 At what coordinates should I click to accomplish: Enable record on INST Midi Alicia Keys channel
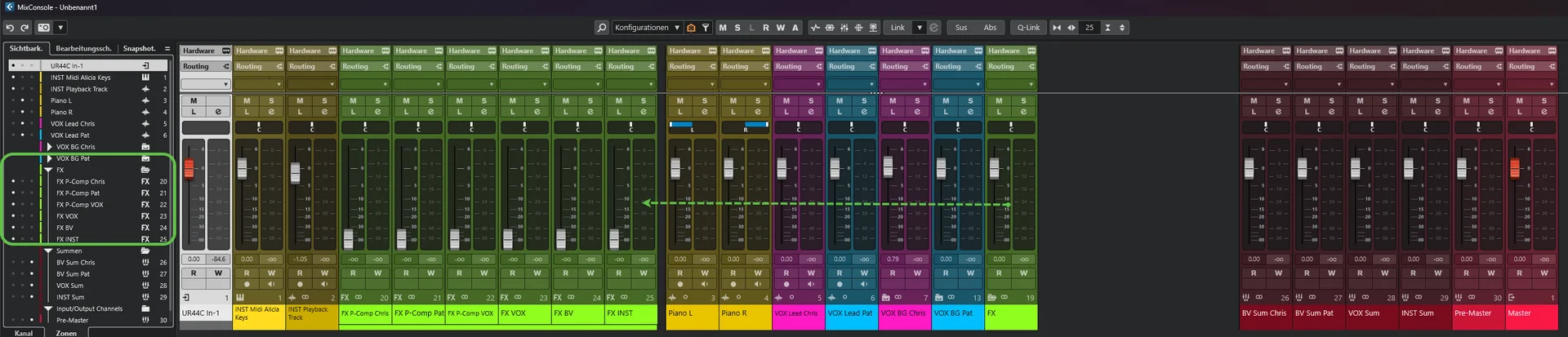(x=247, y=285)
